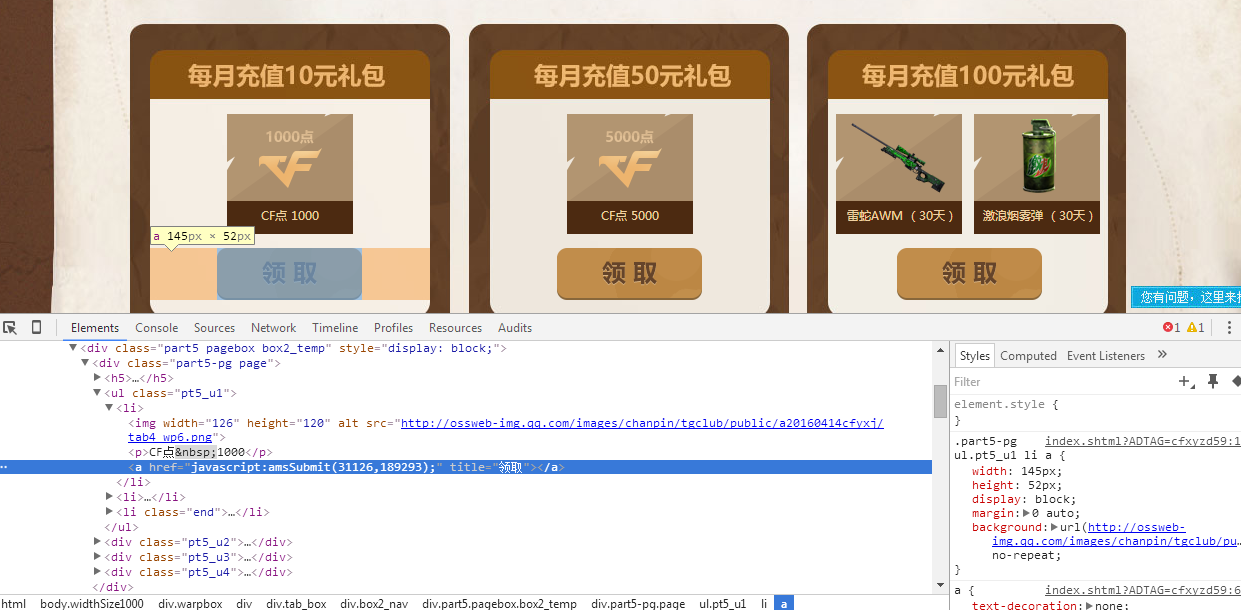Expand the h5 element node
This screenshot has height=610, width=1241.
(x=98, y=378)
